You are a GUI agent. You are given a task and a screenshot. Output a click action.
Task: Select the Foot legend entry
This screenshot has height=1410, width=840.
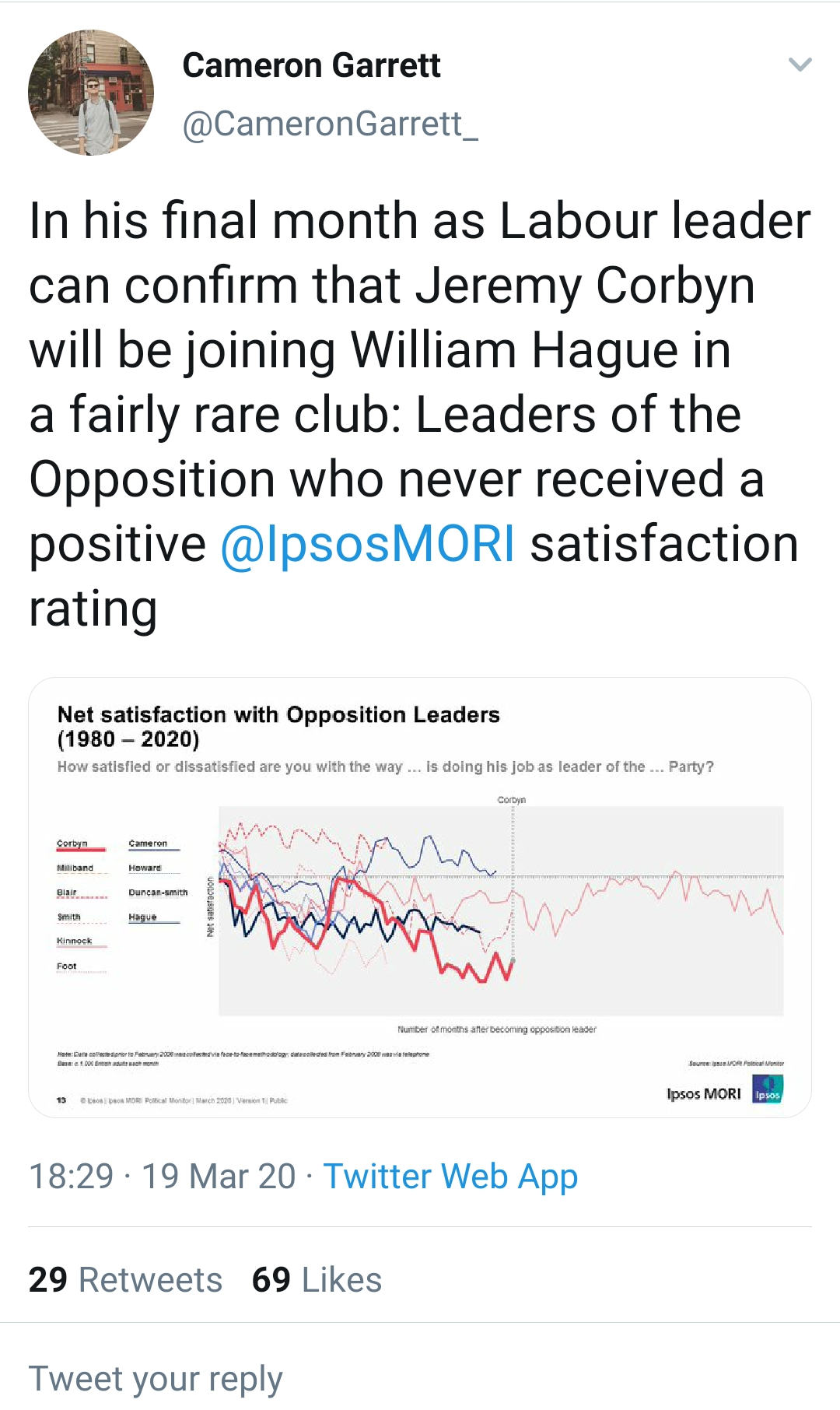click(67, 966)
